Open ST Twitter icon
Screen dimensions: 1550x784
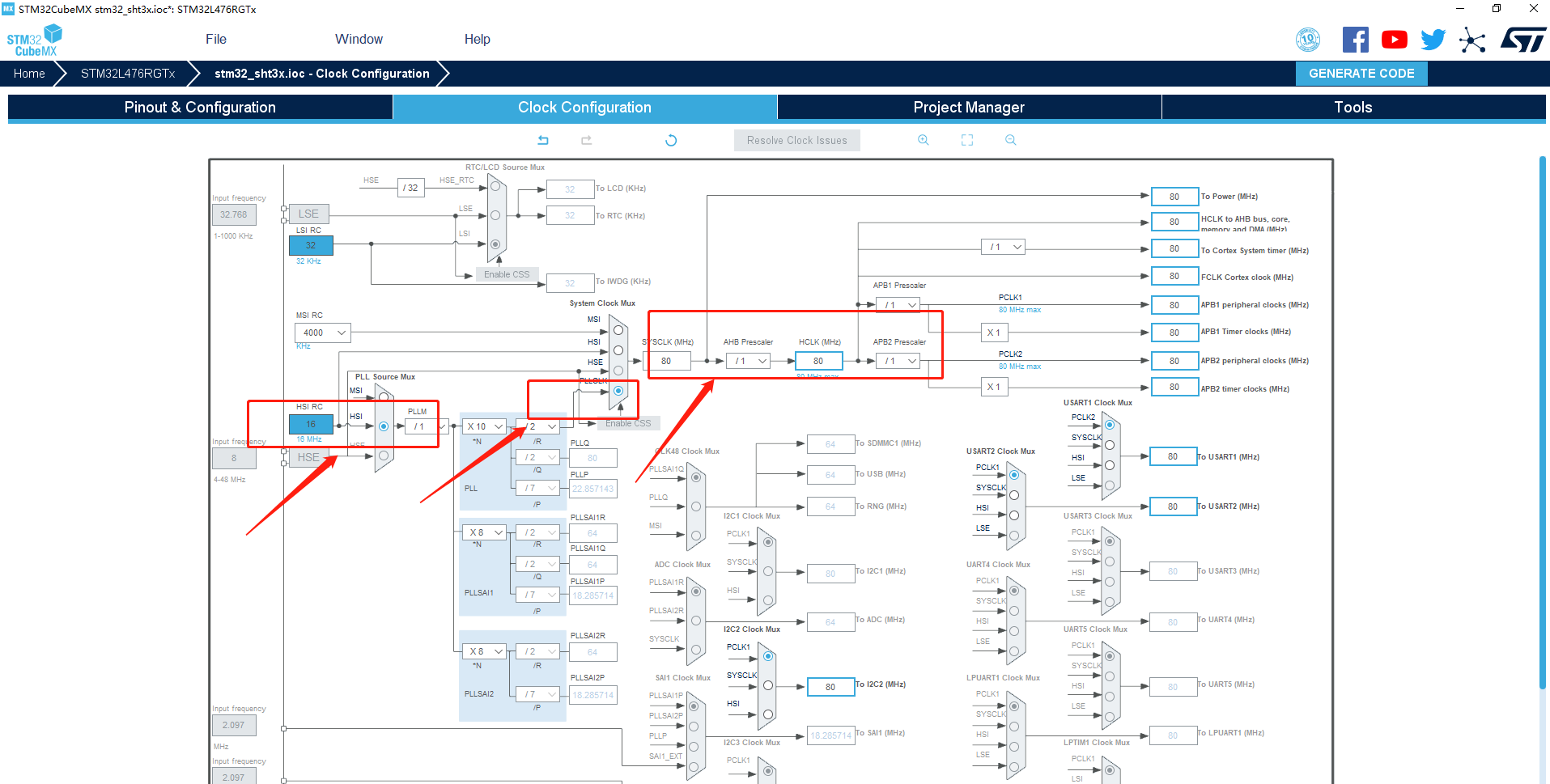coord(1433,40)
